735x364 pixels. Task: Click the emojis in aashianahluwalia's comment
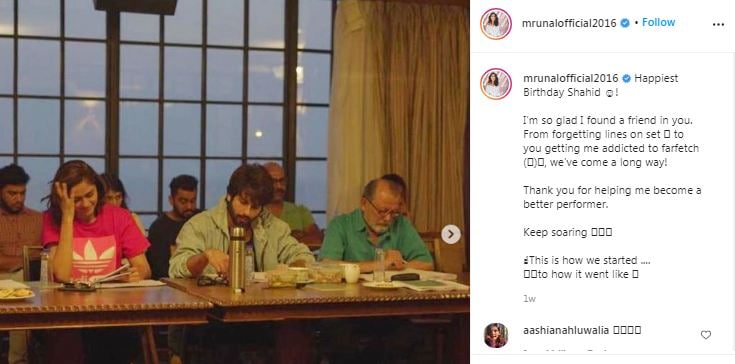[626, 330]
